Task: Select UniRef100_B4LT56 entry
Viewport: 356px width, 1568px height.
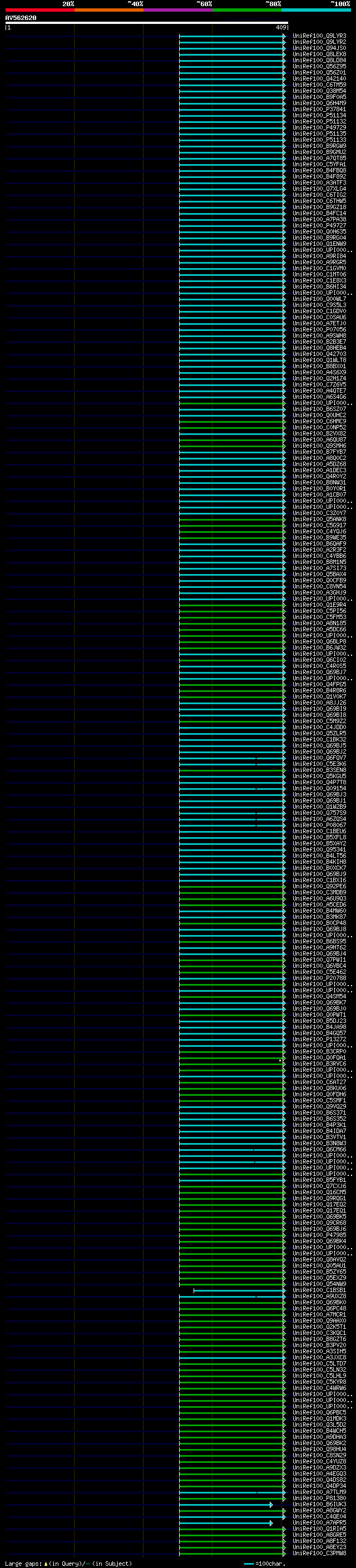Action: 319,856
